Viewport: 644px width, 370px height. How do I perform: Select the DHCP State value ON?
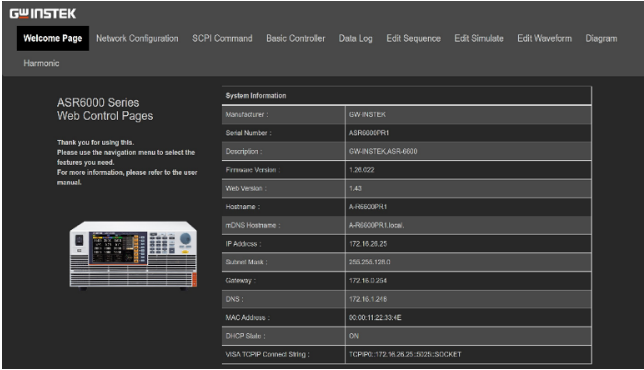point(354,336)
